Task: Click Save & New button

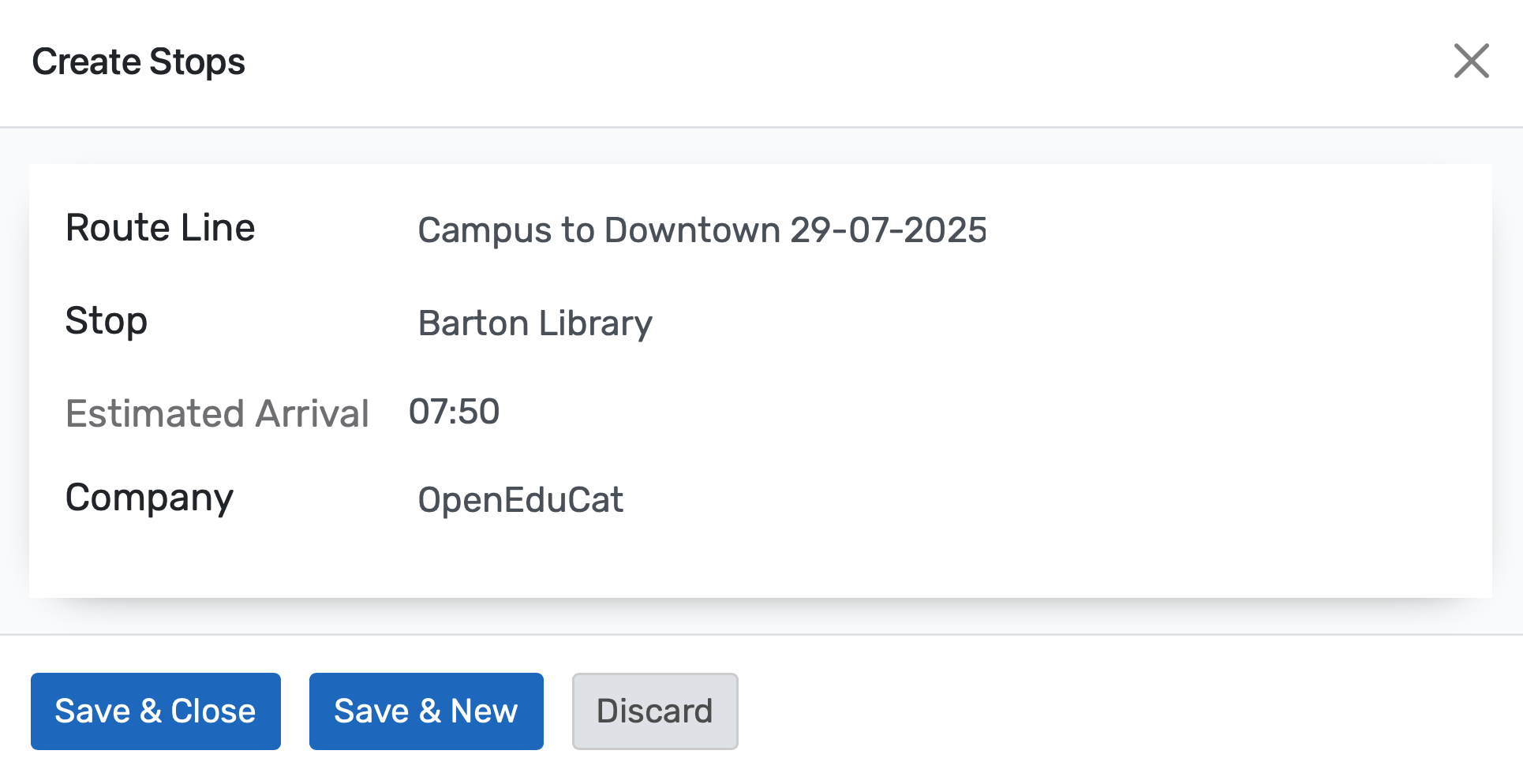Action: [x=425, y=711]
